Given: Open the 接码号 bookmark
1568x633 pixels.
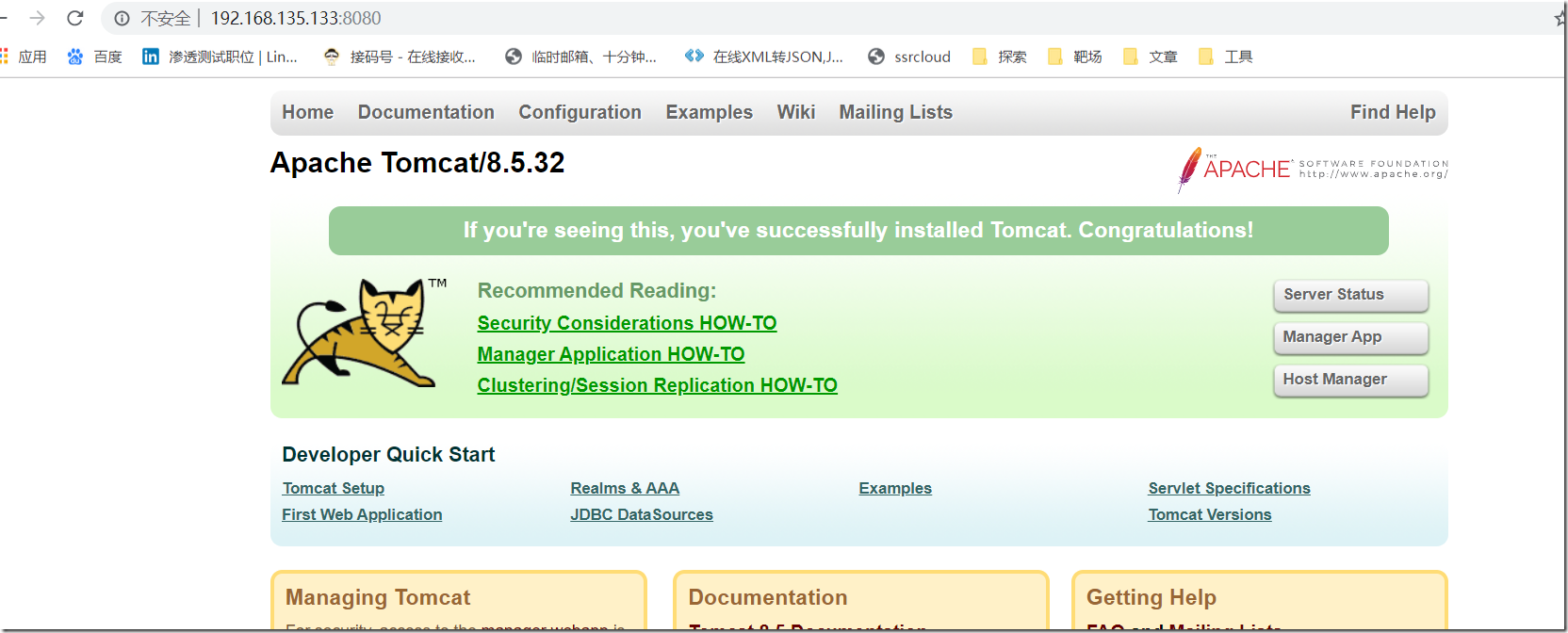Looking at the screenshot, I should click(x=399, y=57).
